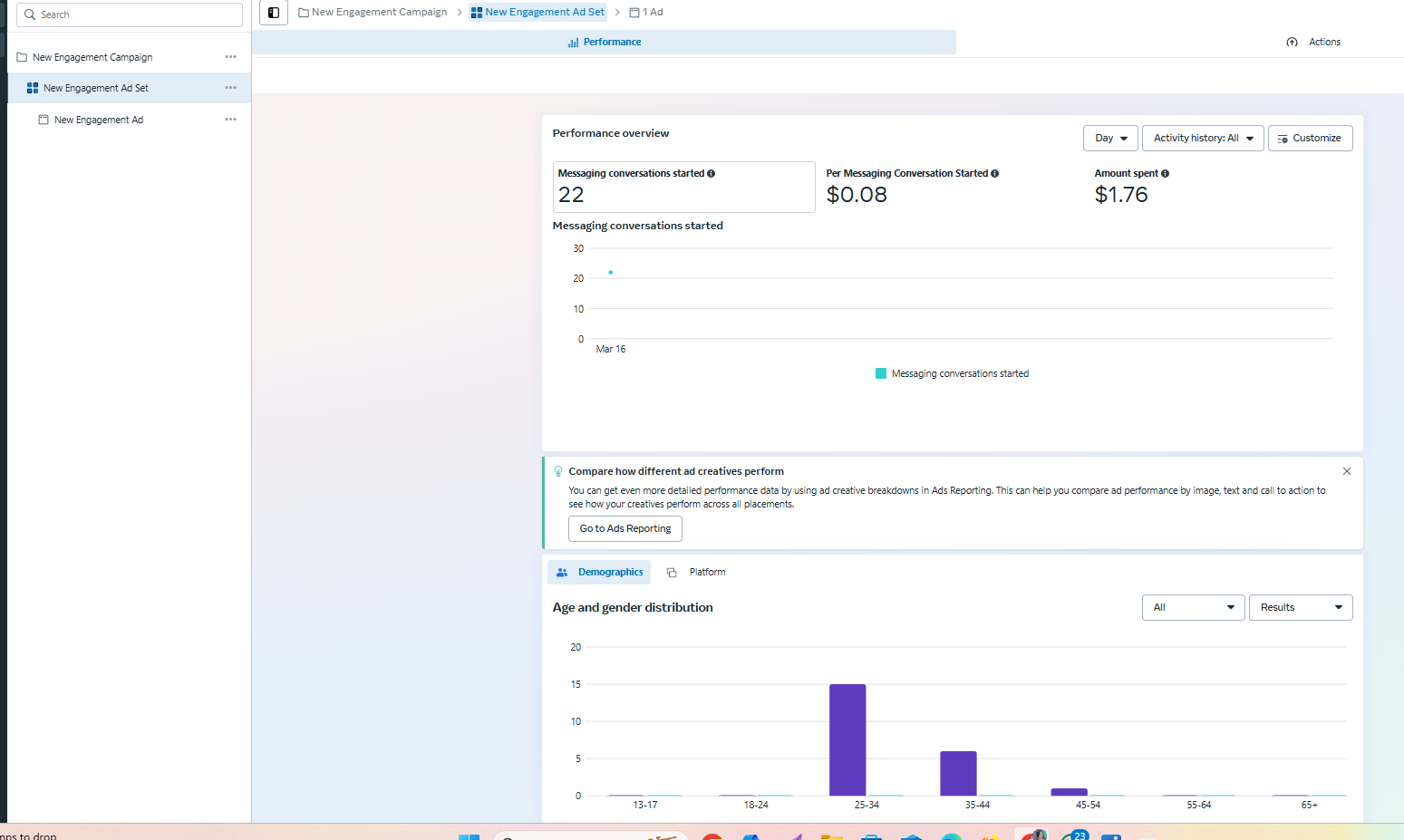
Task: Expand the Activity history: All dropdown
Action: 1202,139
